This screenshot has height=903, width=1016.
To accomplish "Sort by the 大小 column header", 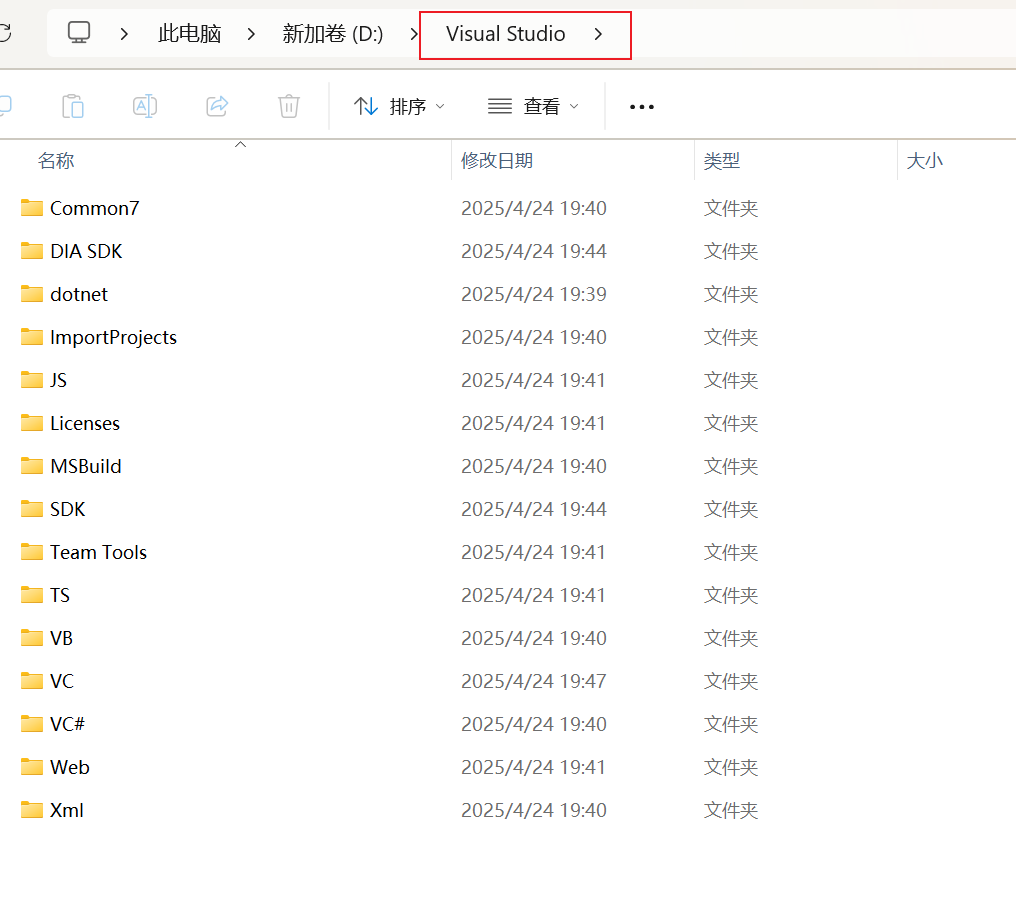I will click(x=925, y=161).
